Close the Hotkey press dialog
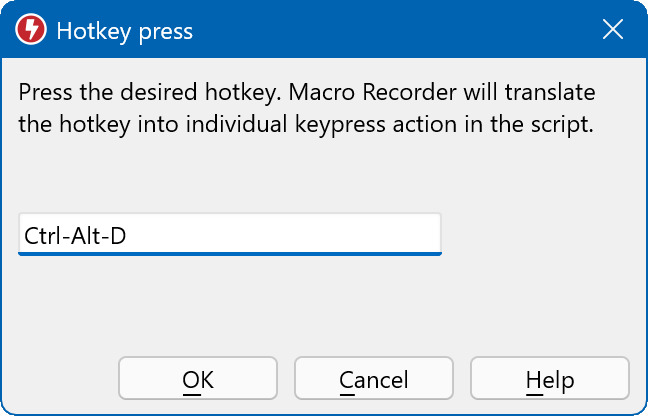Screen dimensions: 648x416 [x=612, y=30]
